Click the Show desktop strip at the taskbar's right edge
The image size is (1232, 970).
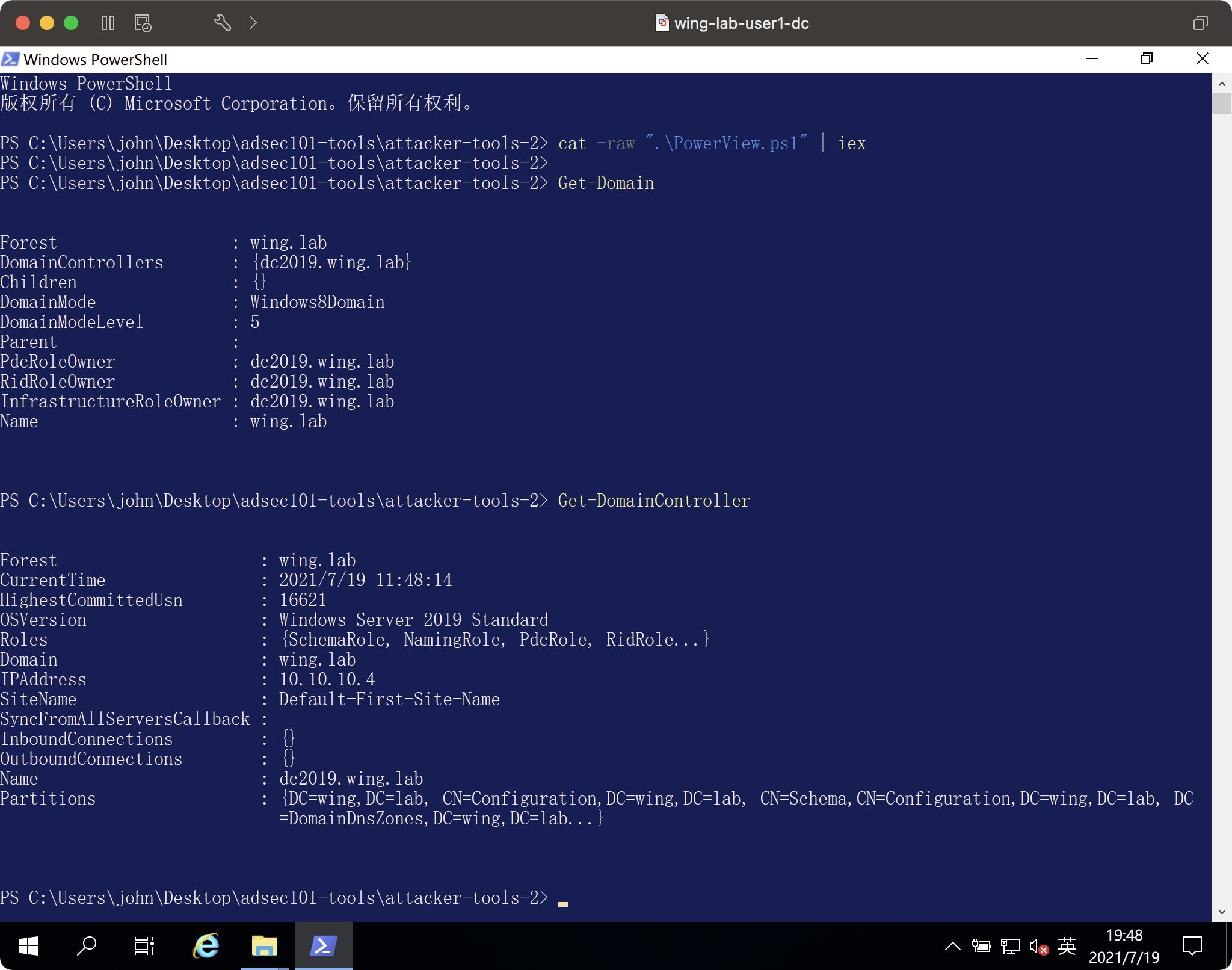1228,946
